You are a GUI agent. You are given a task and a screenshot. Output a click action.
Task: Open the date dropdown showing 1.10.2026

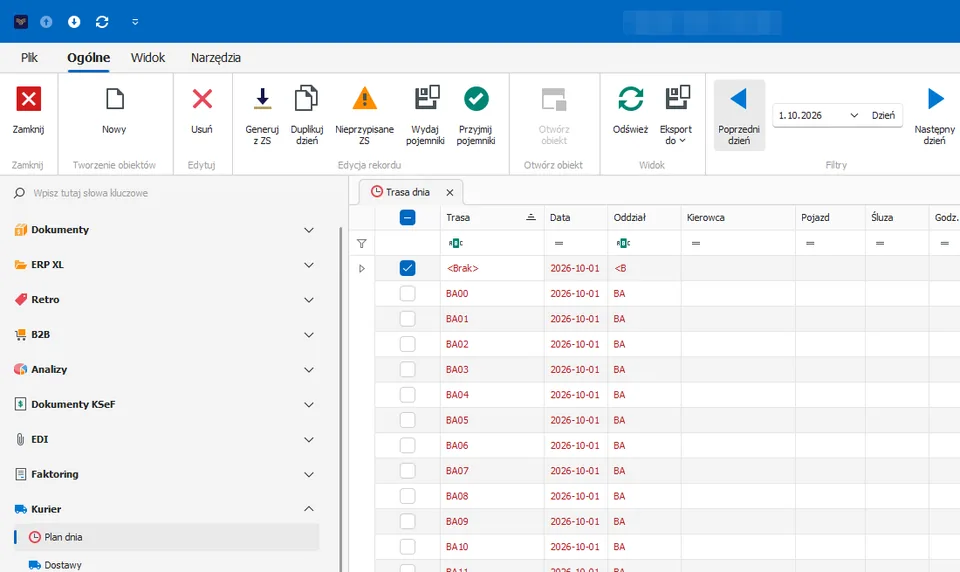(x=854, y=115)
